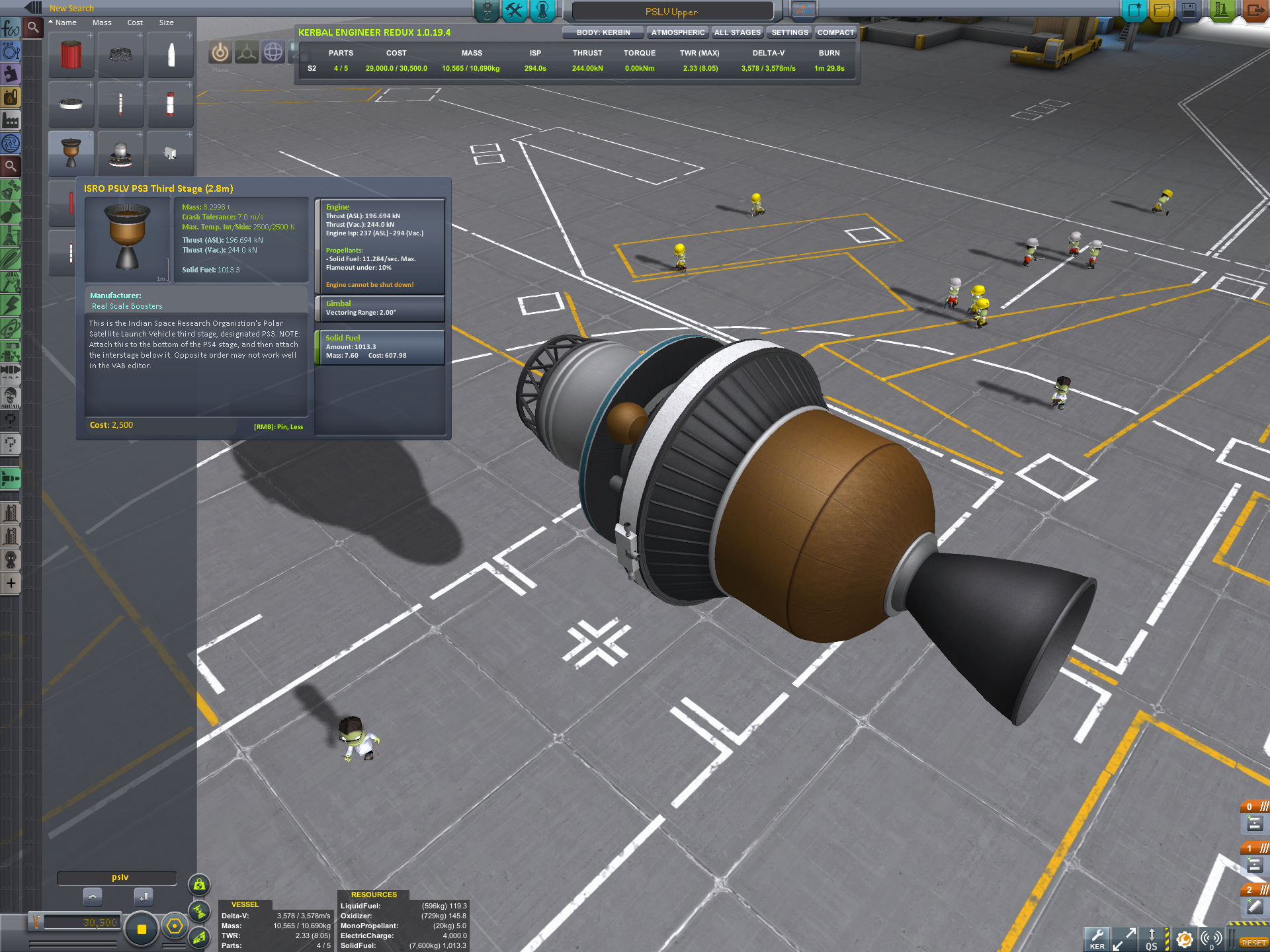Expand stage 0 in staging list
Image resolution: width=1270 pixels, height=952 pixels.
(x=1255, y=807)
